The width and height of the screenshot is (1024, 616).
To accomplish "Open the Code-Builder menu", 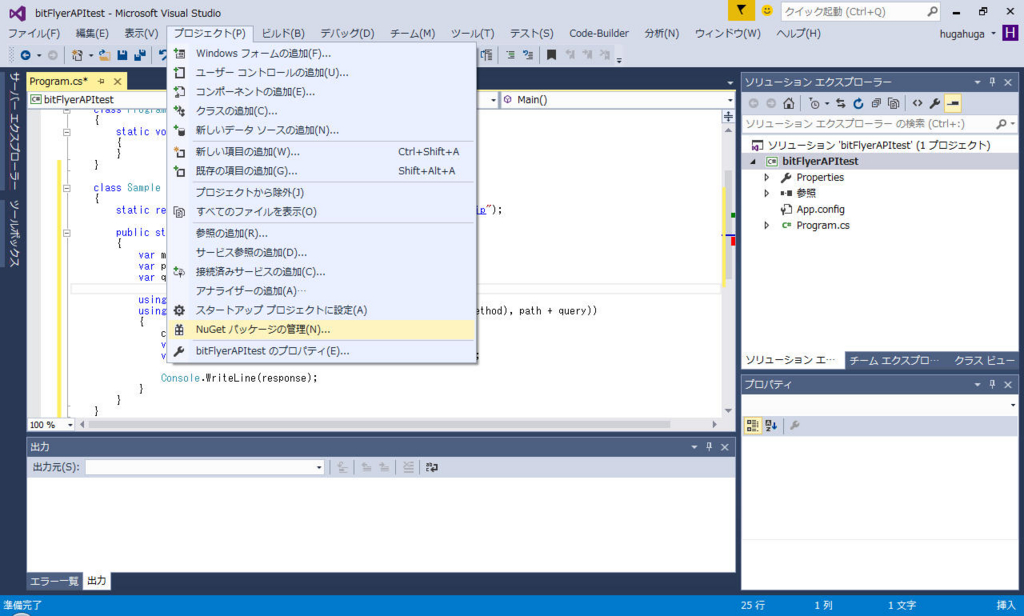I will click(598, 33).
